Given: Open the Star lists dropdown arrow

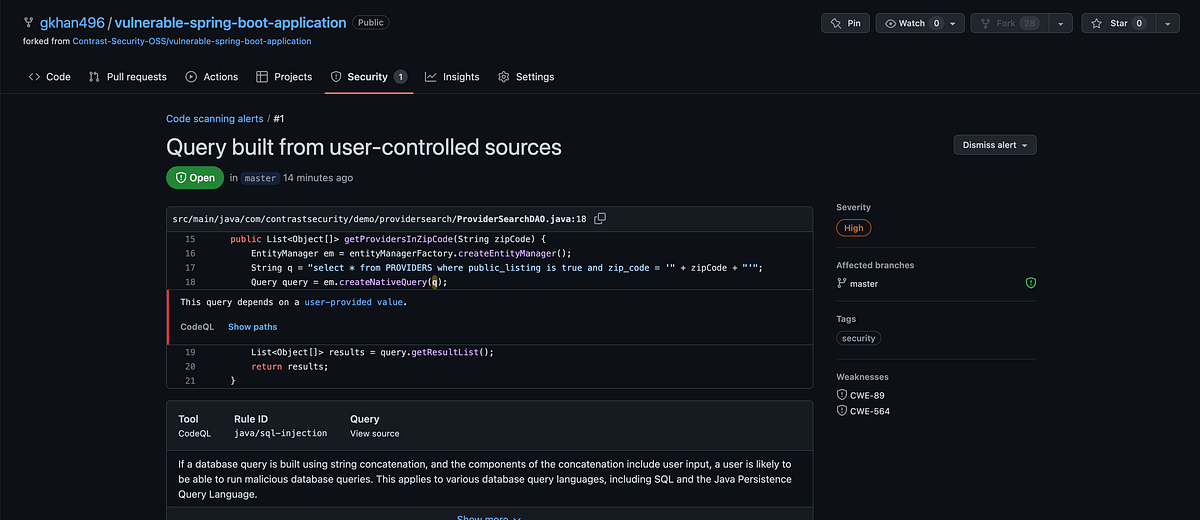Looking at the screenshot, I should 1168,23.
